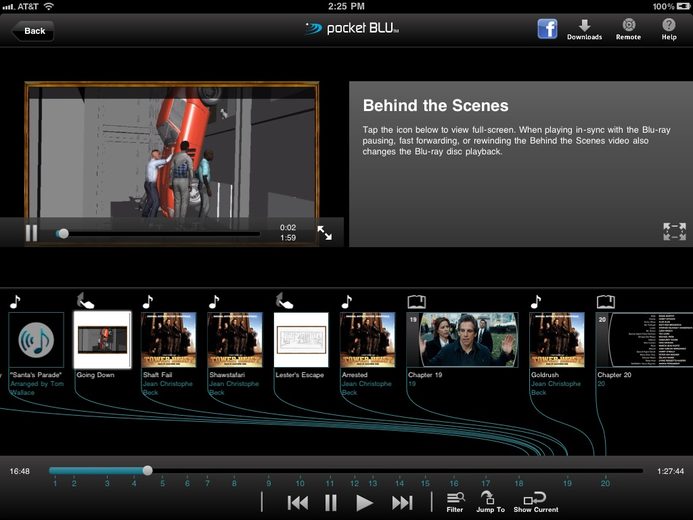Click the video player scrubber knob

63,233
